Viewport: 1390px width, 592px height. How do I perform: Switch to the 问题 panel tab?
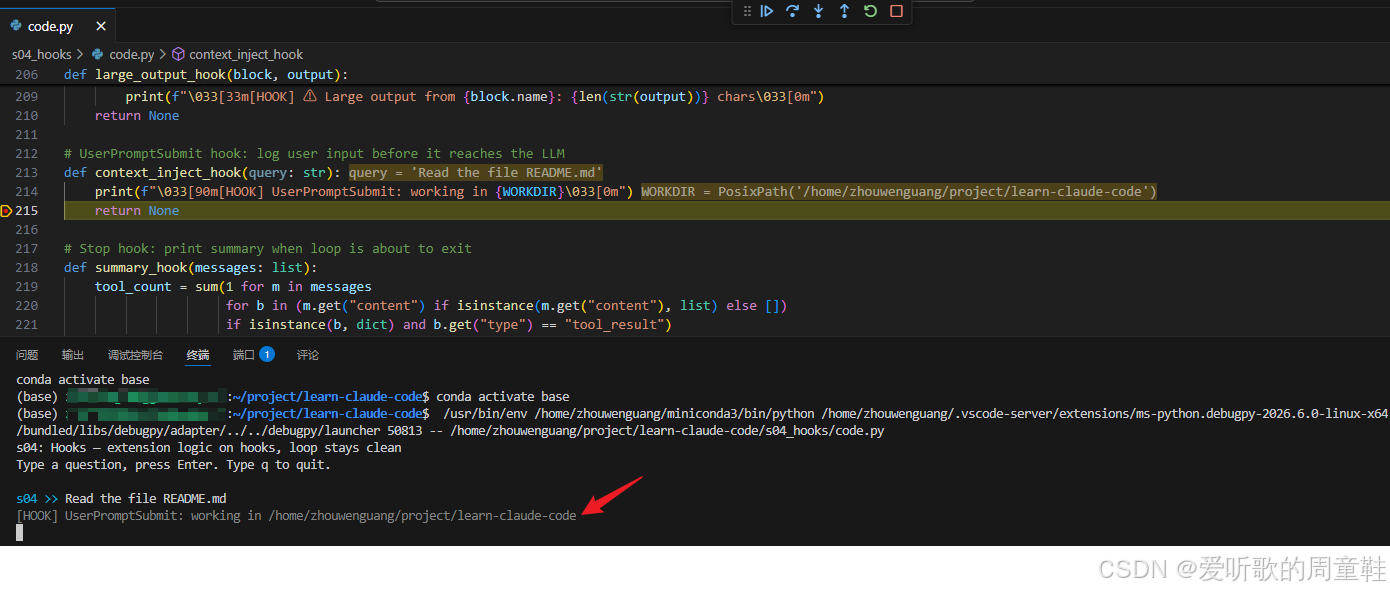coord(27,355)
